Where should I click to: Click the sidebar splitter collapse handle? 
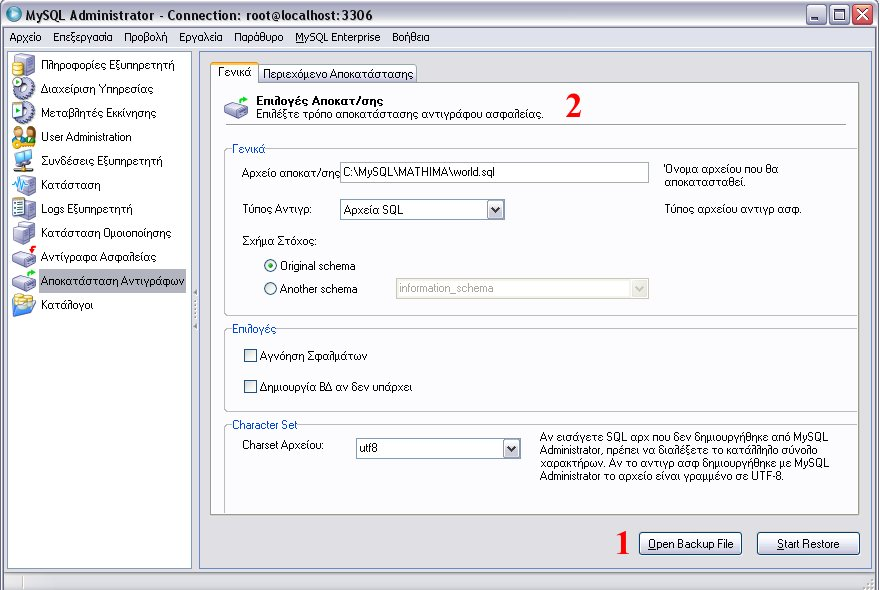coord(195,309)
